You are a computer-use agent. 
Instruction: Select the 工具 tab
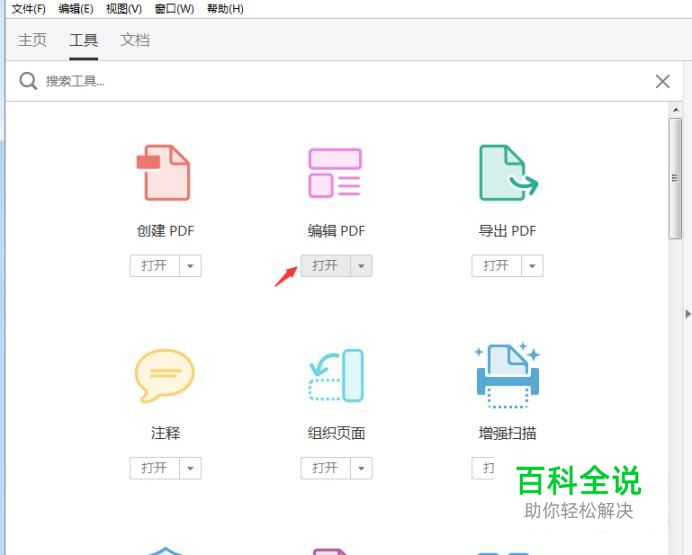pyautogui.click(x=83, y=40)
